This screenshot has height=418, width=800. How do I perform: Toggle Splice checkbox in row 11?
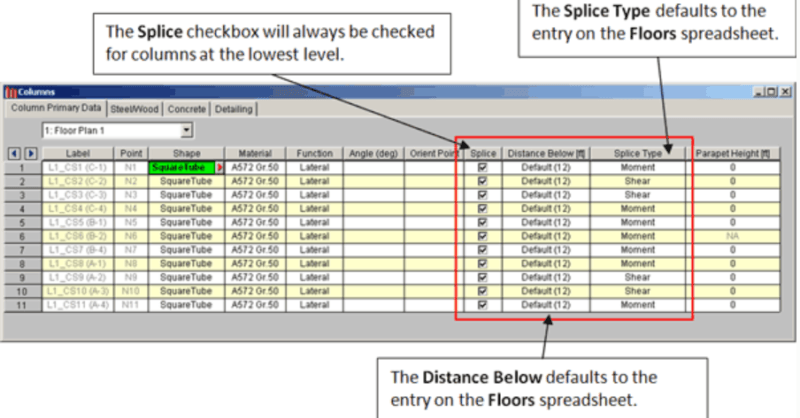[x=483, y=304]
